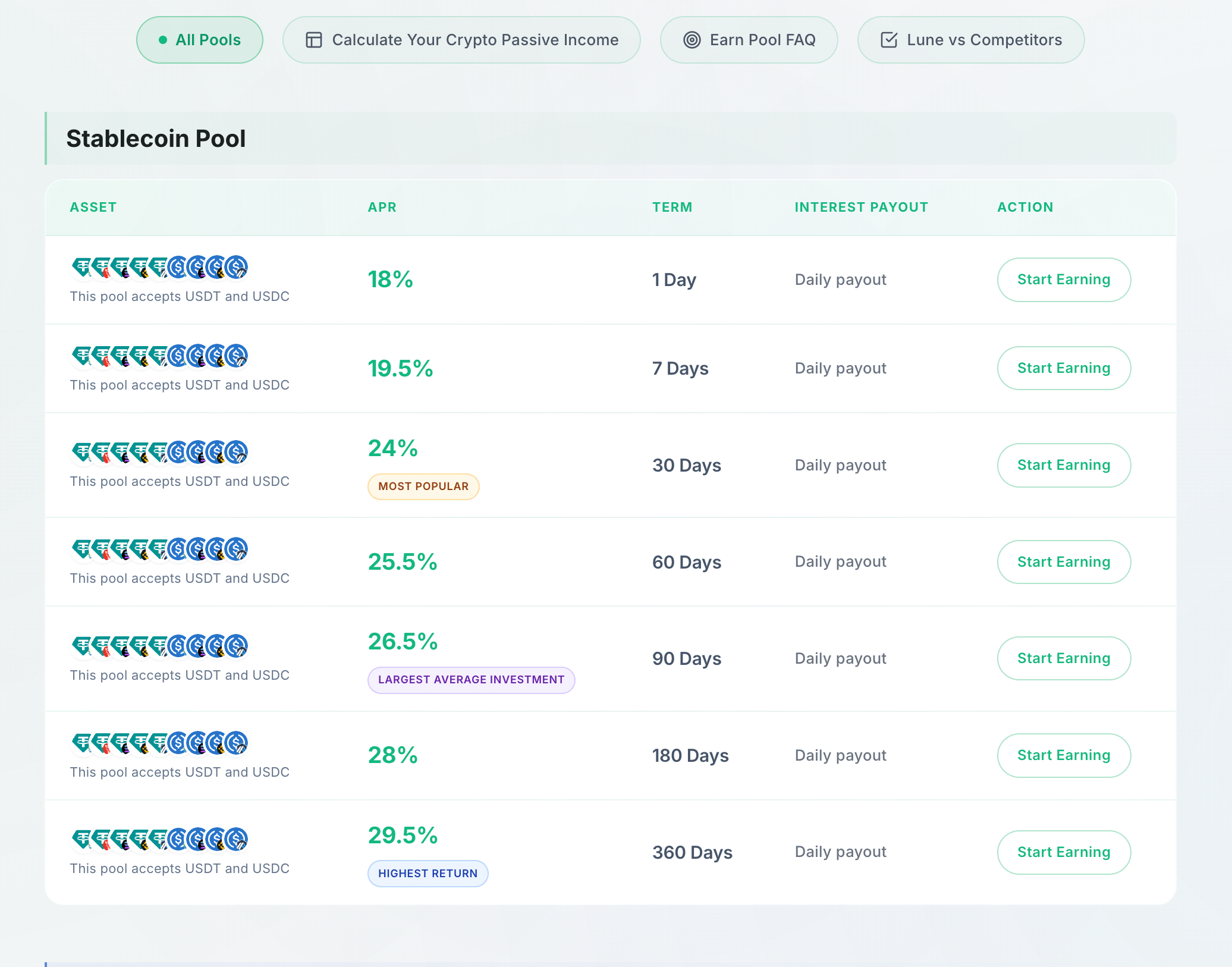This screenshot has height=967, width=1232.
Task: Click the last USDC icon in 1 Day row
Action: [x=237, y=267]
